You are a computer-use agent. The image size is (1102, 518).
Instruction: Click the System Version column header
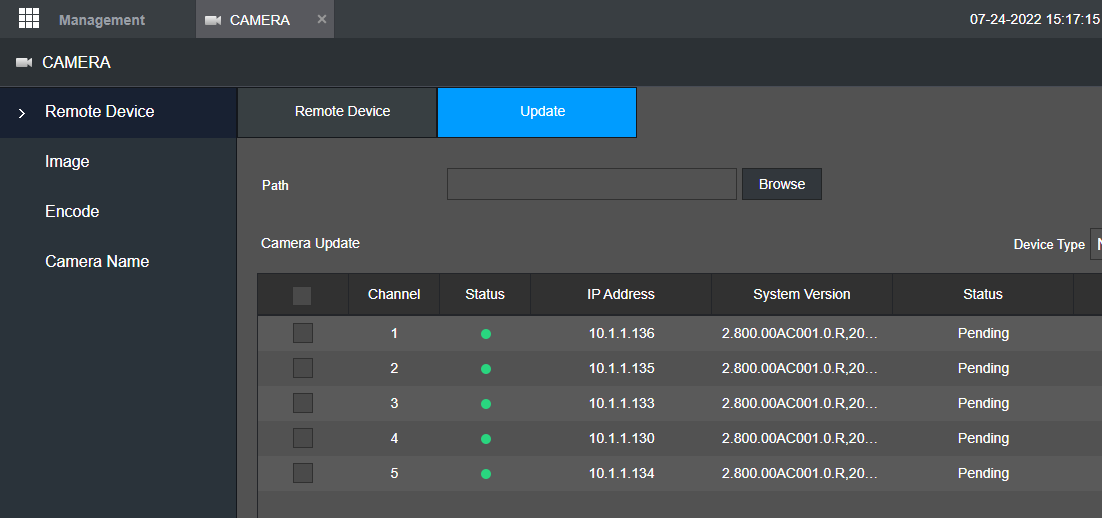(x=802, y=294)
